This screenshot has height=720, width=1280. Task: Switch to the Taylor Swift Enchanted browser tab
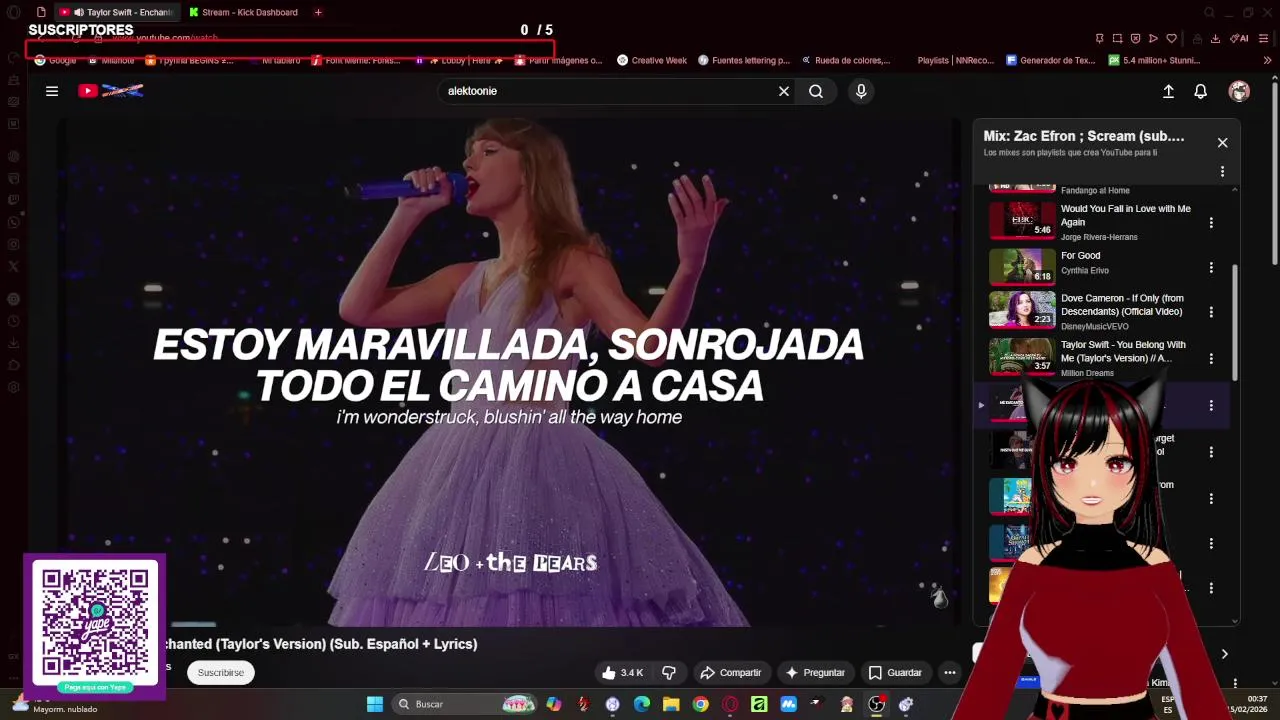(x=116, y=12)
